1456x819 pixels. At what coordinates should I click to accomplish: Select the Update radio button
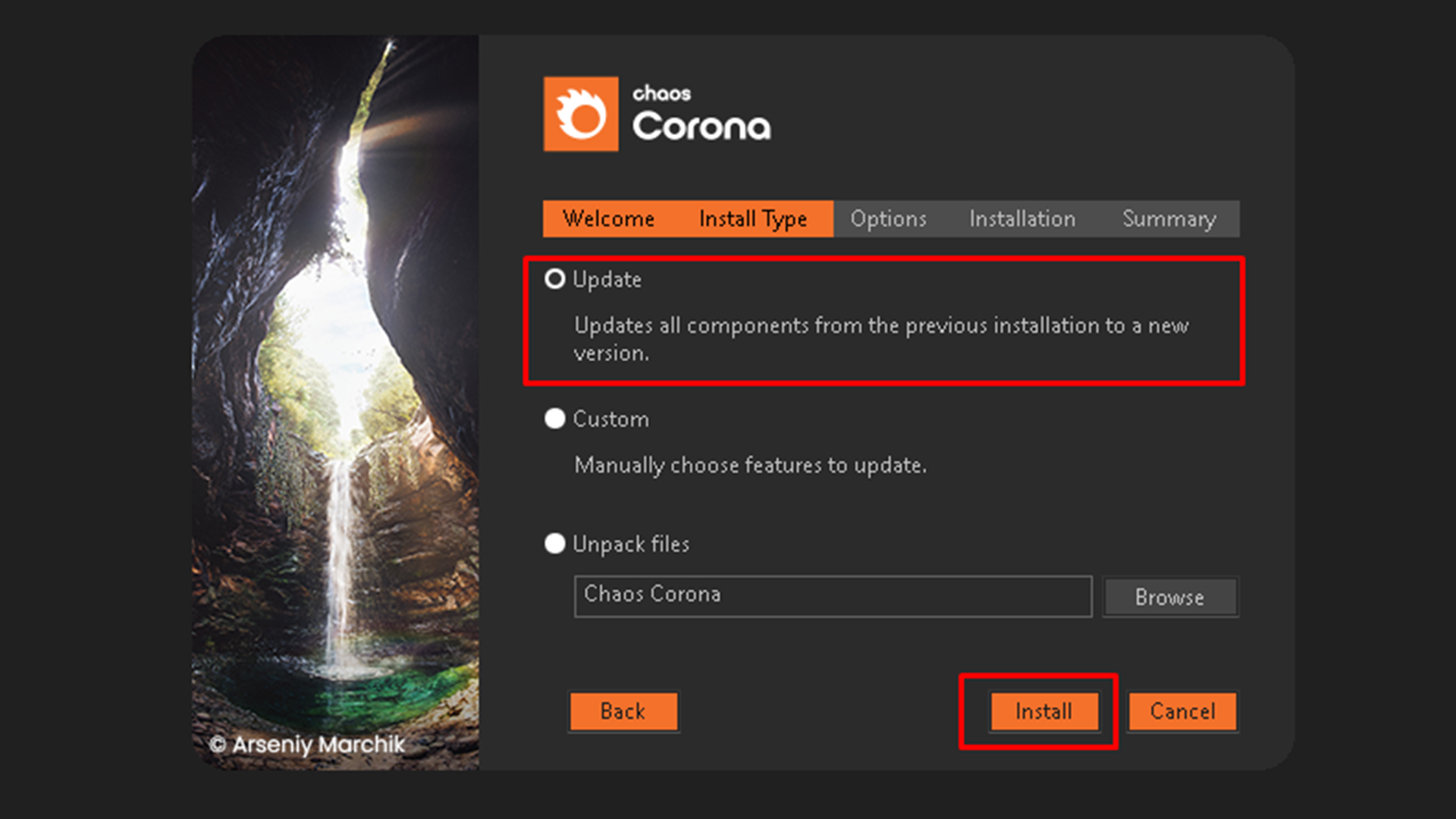click(554, 279)
